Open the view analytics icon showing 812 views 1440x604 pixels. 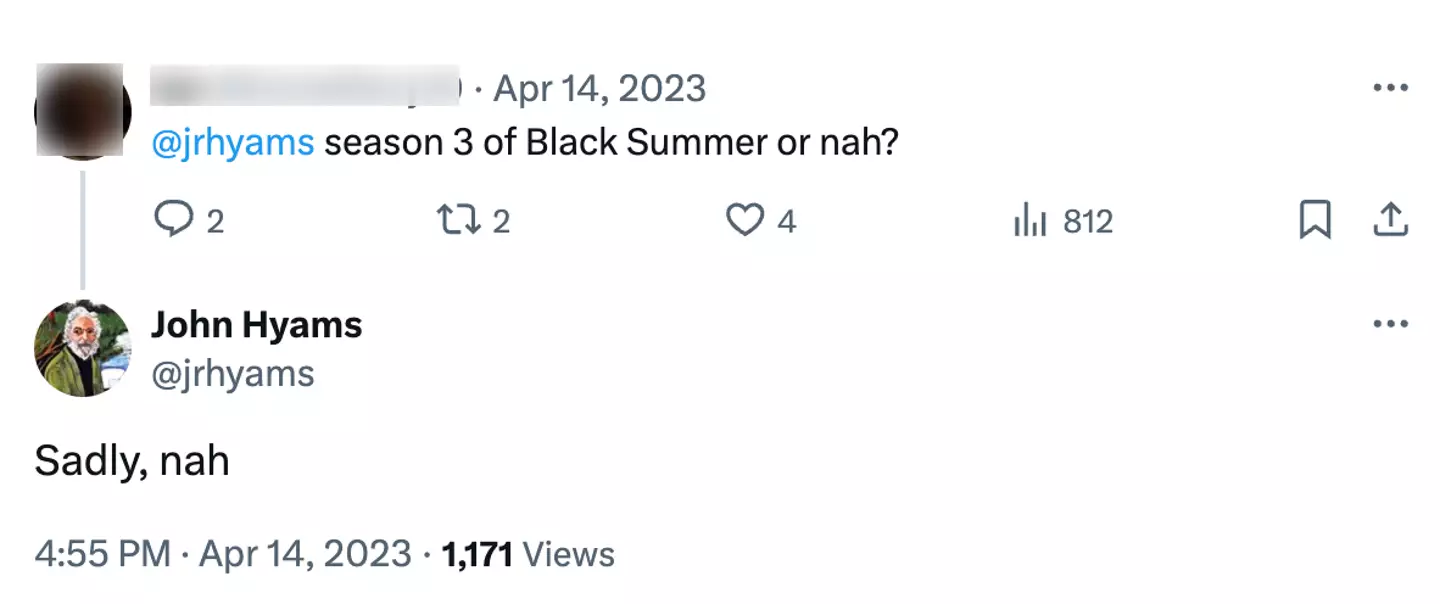[1030, 220]
